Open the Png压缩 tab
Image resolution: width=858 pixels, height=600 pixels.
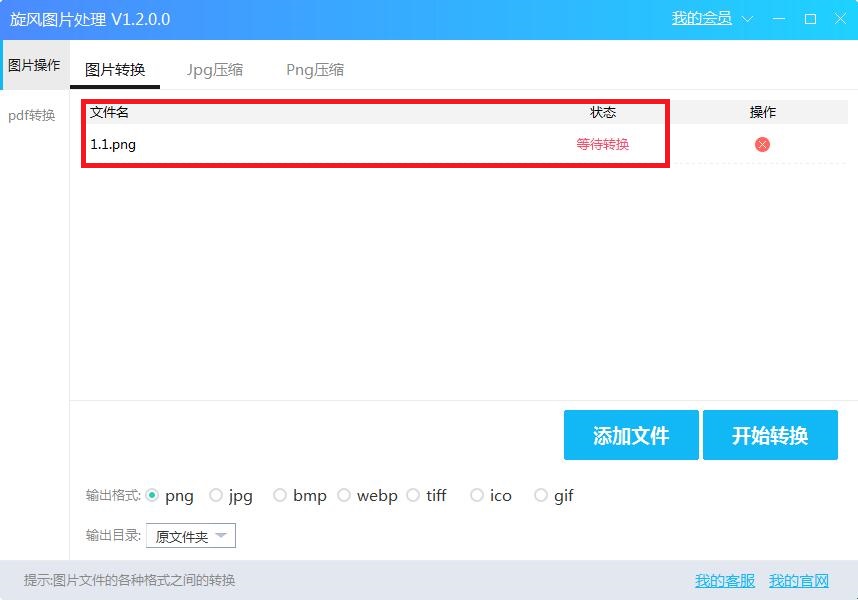coord(314,70)
